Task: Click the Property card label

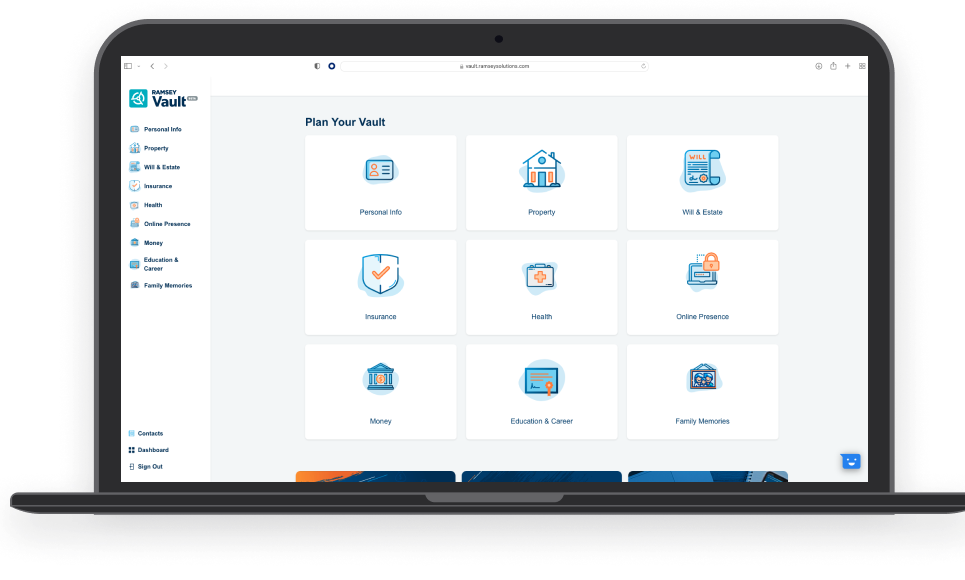Action: pyautogui.click(x=542, y=212)
